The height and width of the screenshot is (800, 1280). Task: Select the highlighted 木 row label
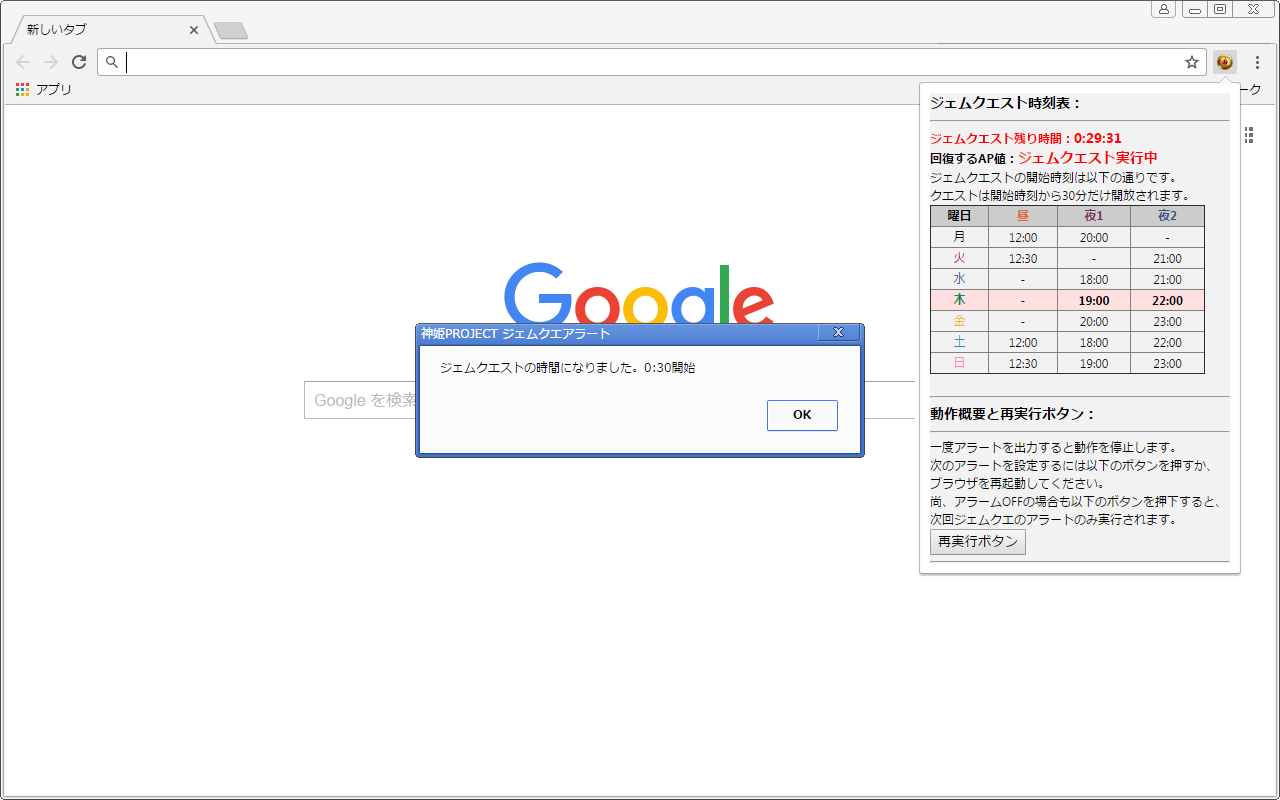click(x=959, y=300)
